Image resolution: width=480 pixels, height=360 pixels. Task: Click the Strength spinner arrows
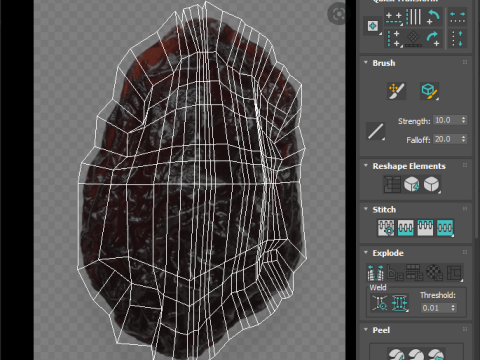464,120
